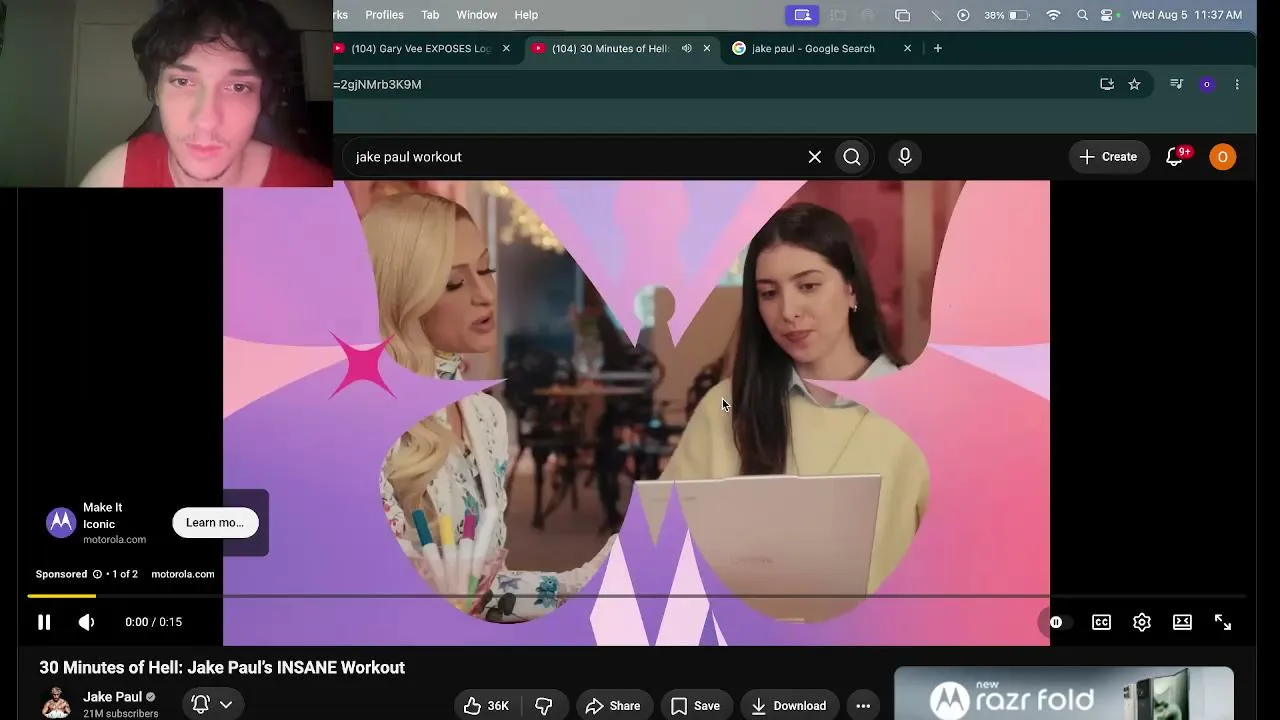Start voice search with the microphone
The image size is (1280, 720).
pos(905,157)
